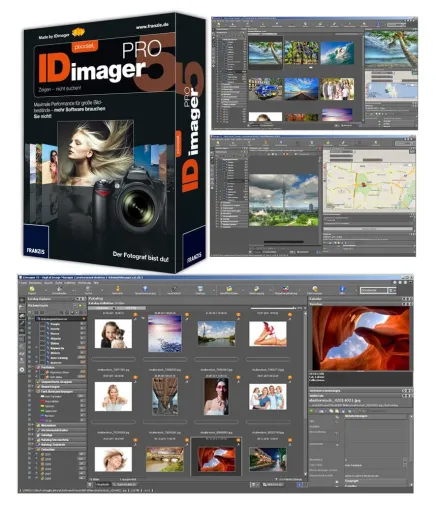Select the old stone bridge thumbnail

[x=165, y=459]
